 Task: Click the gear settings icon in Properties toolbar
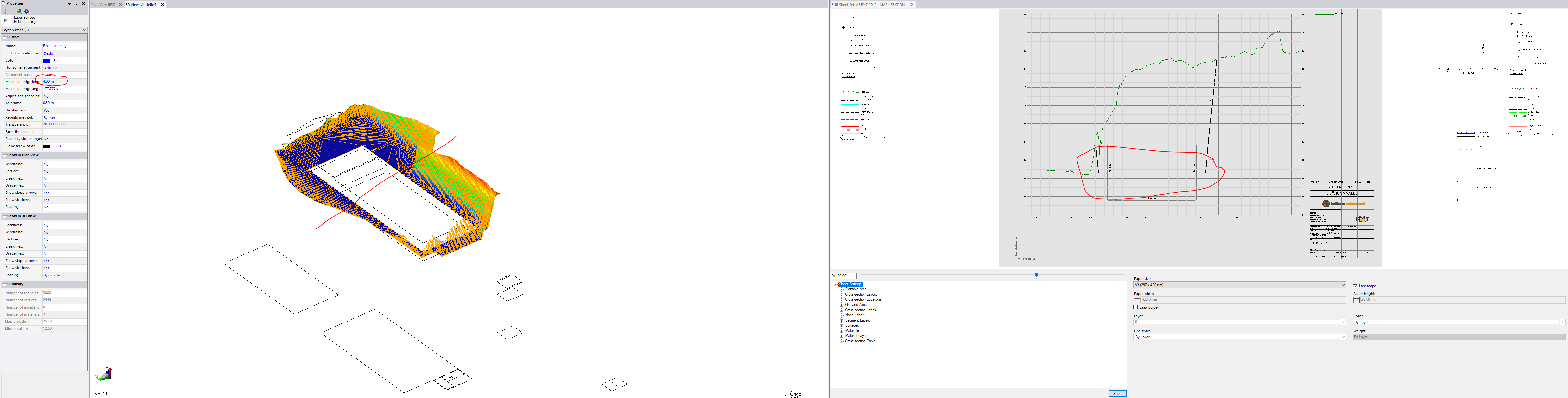pyautogui.click(x=27, y=12)
